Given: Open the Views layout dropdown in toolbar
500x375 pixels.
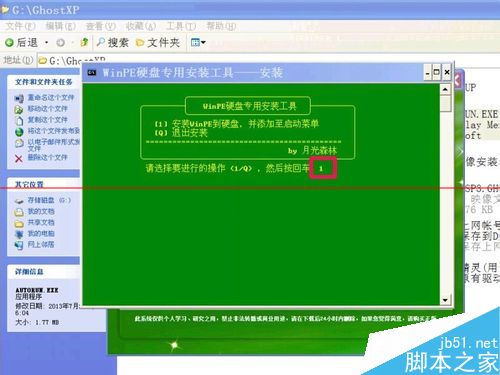Looking at the screenshot, I should 198,42.
